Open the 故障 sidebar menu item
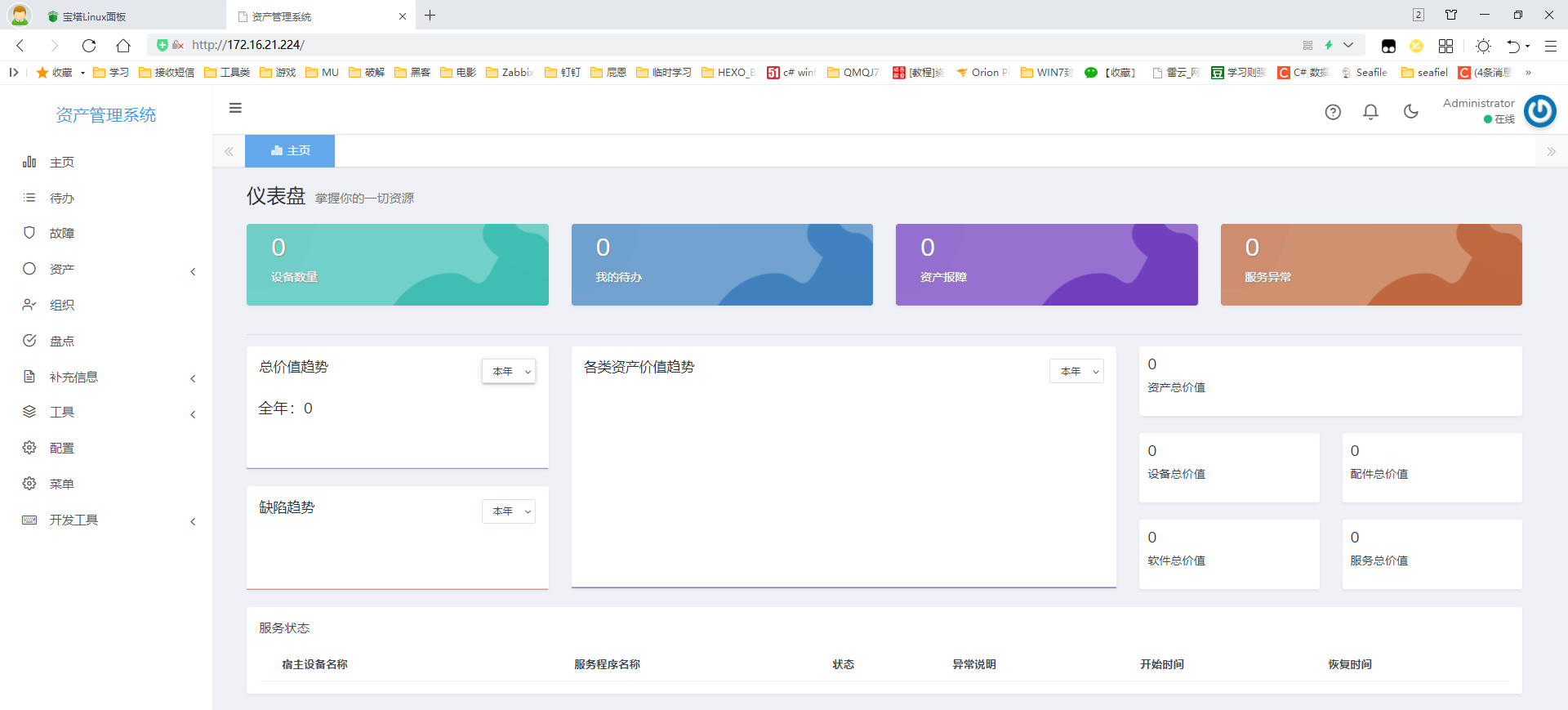This screenshot has height=710, width=1568. click(x=106, y=233)
